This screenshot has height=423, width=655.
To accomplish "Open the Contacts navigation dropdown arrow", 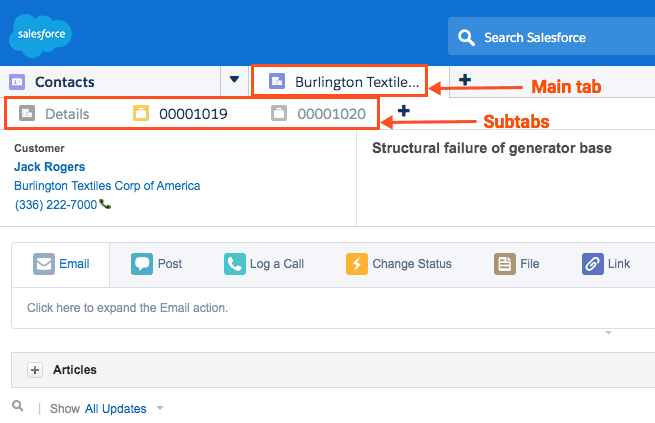I will click(x=234, y=79).
